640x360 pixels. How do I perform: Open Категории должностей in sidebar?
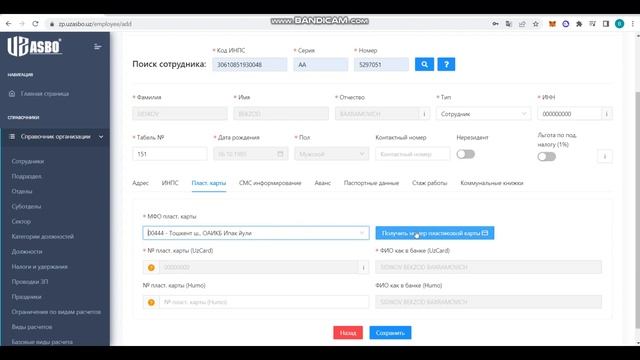[x=42, y=236]
